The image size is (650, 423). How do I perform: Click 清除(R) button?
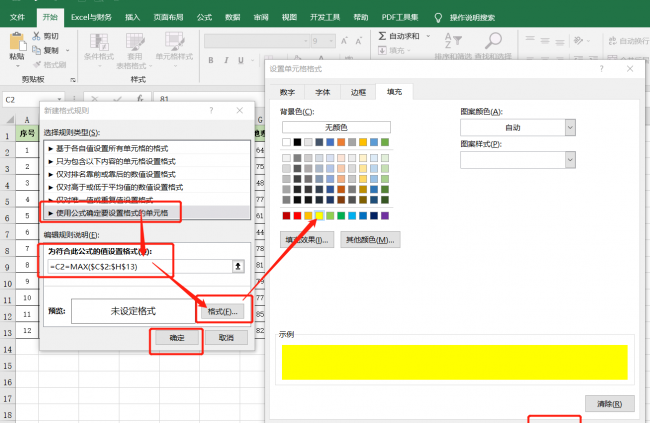coord(609,404)
